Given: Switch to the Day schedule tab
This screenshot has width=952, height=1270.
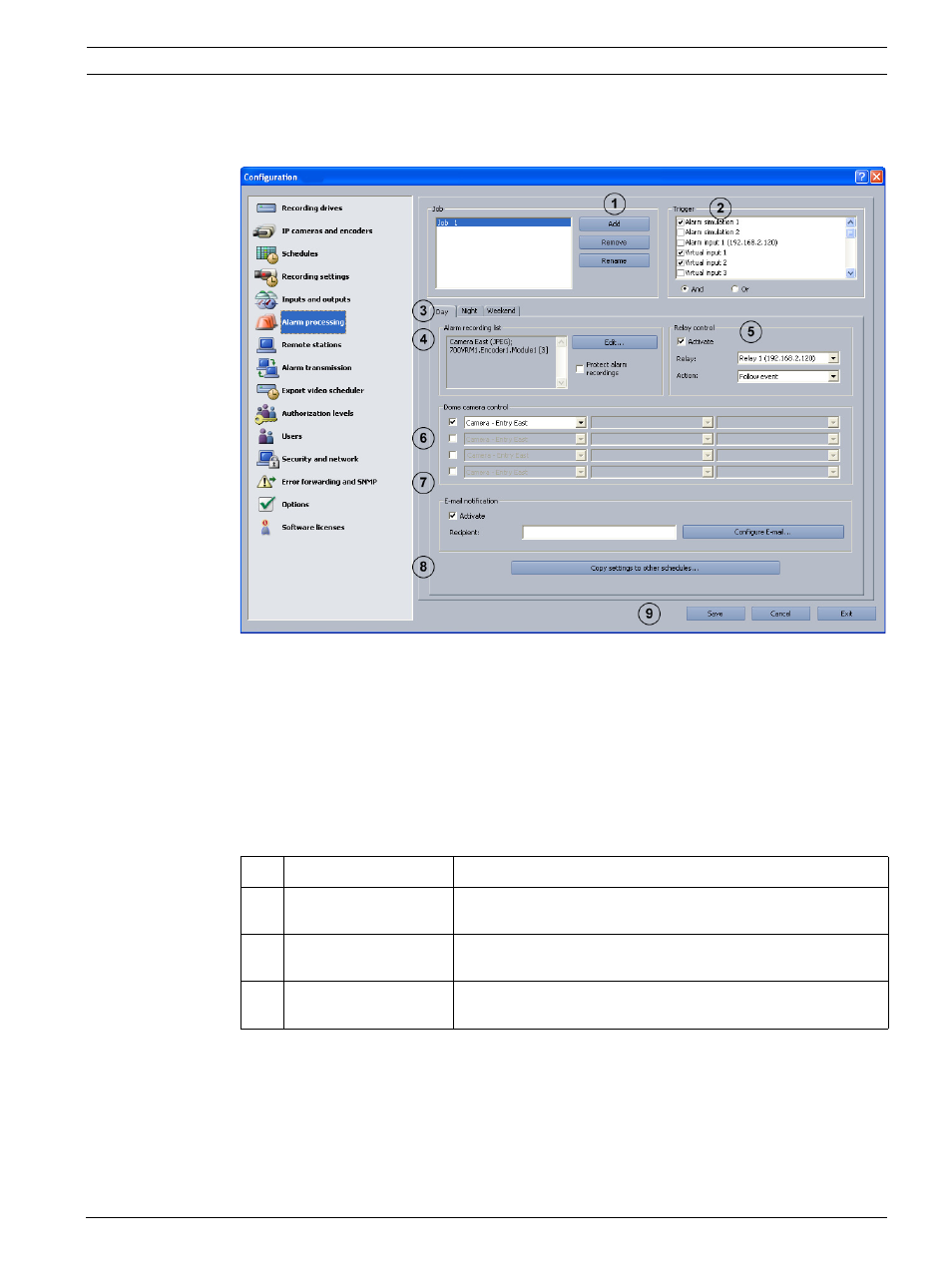Looking at the screenshot, I should [442, 311].
